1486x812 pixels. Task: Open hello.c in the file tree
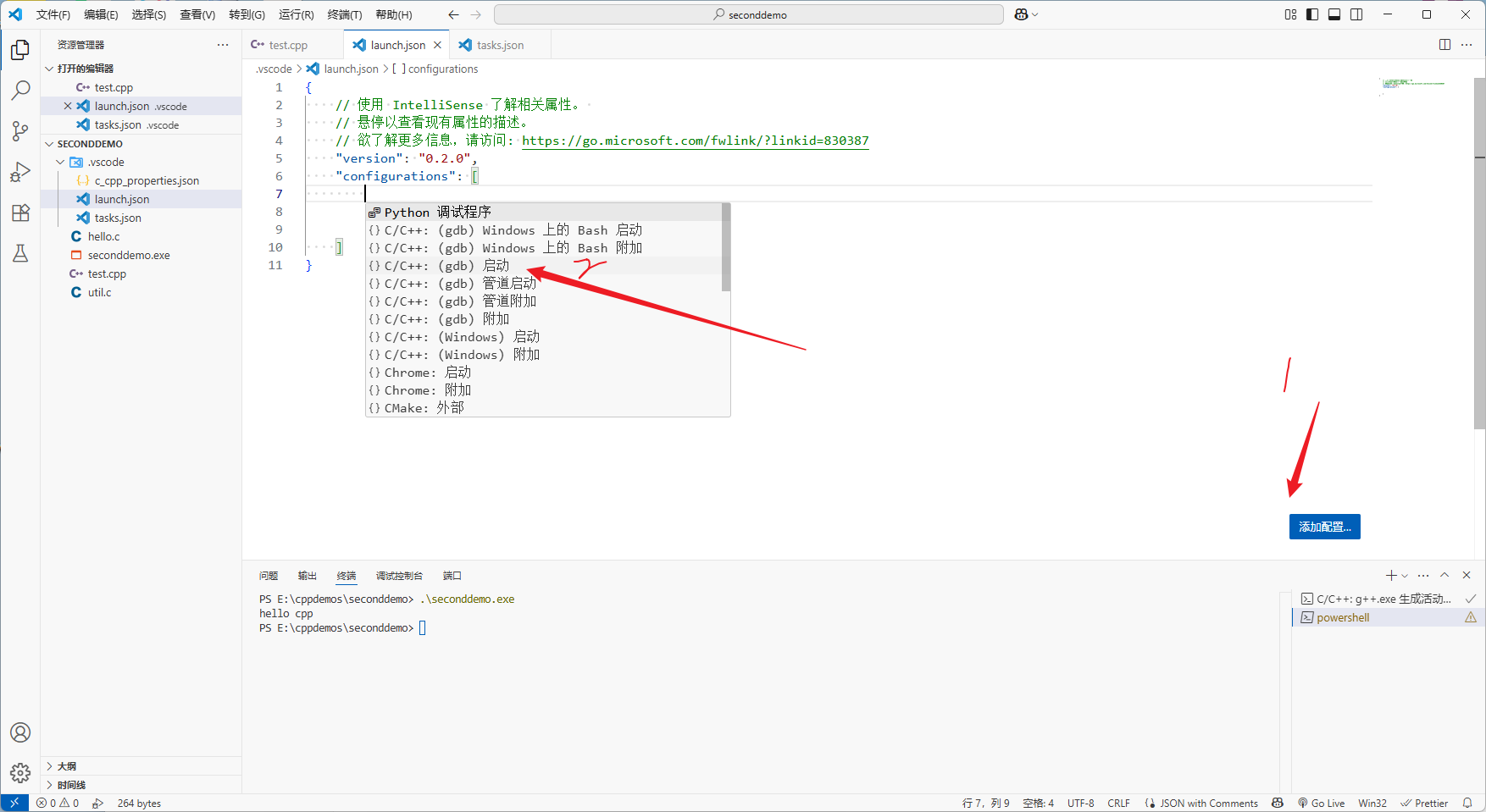click(x=103, y=236)
